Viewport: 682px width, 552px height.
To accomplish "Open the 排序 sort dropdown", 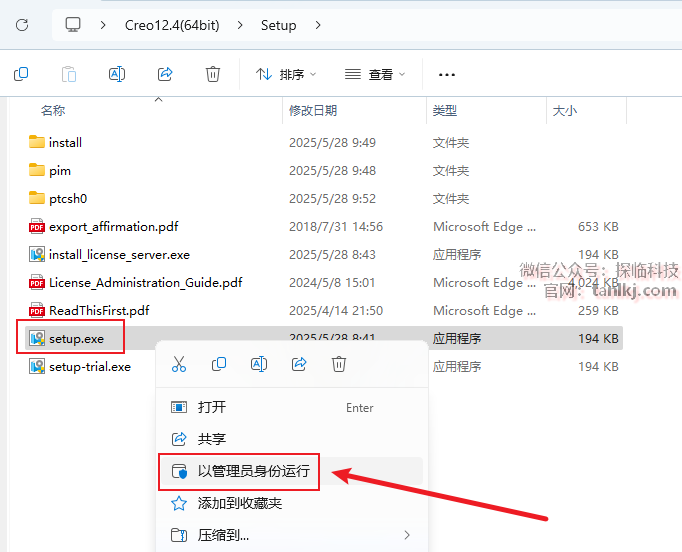I will 286,74.
